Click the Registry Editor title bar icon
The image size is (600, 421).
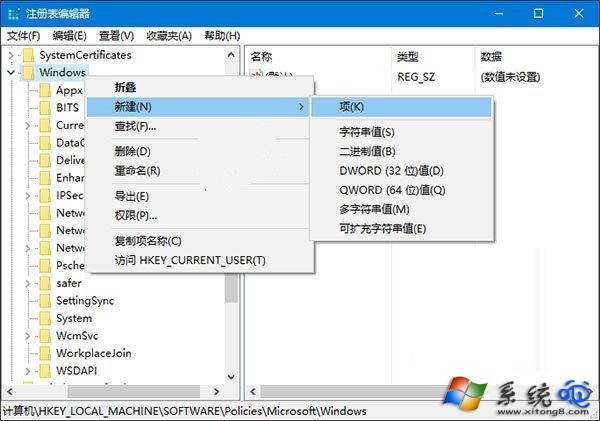[13, 14]
